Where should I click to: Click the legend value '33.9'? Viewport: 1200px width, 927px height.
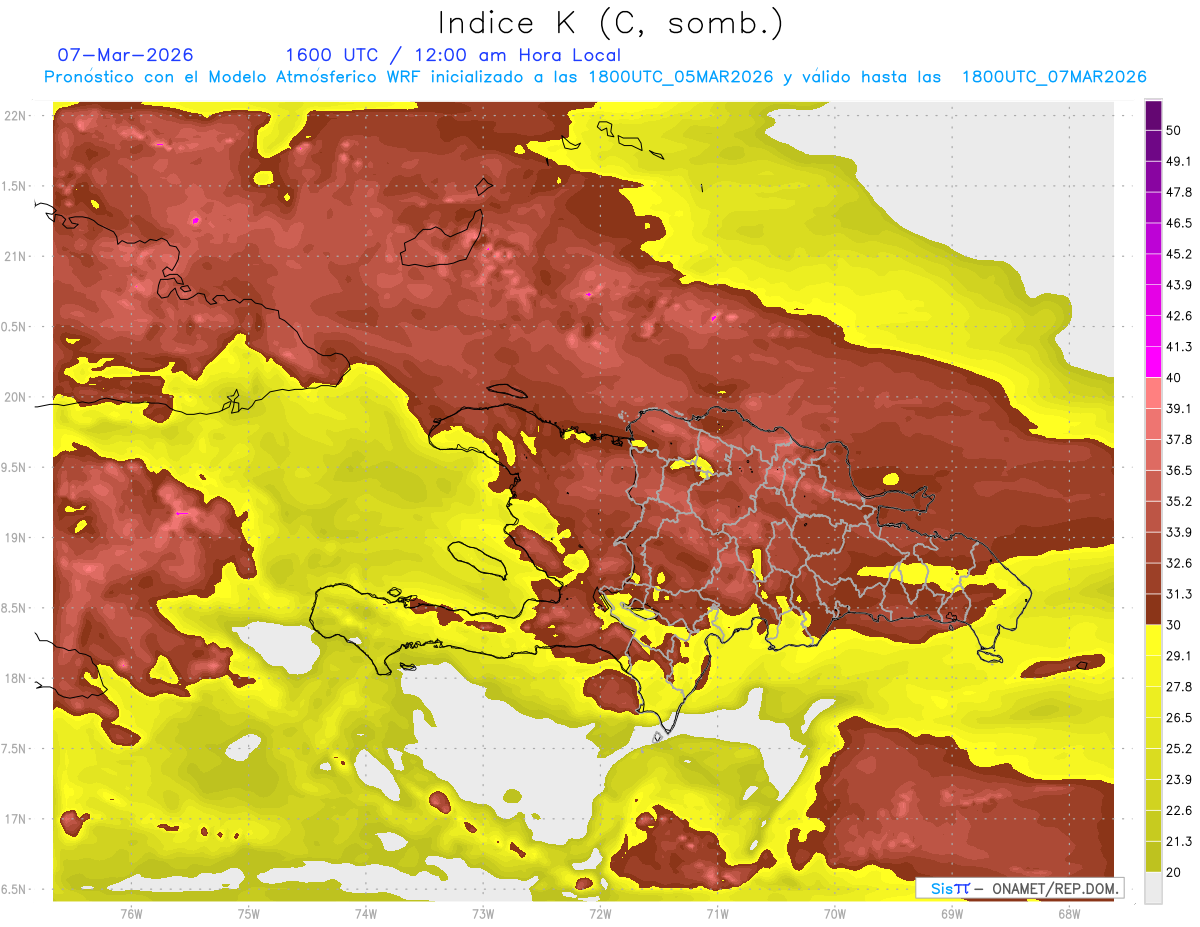pos(1179,532)
